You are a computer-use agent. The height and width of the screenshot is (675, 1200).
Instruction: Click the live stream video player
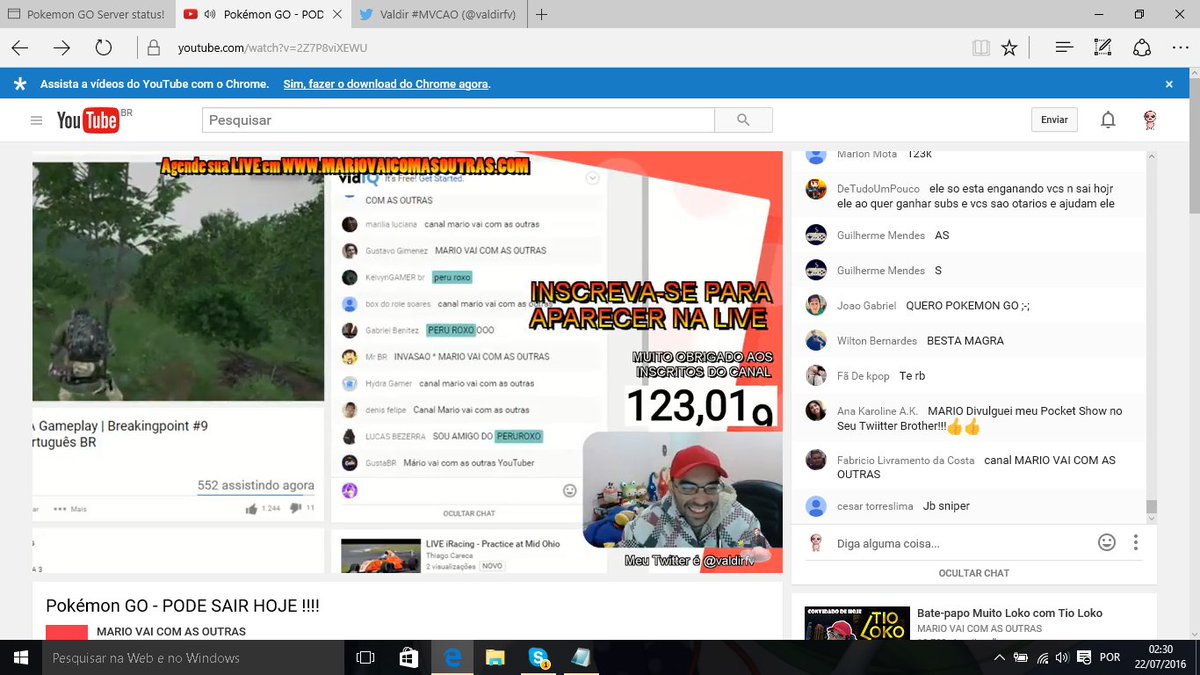point(407,362)
